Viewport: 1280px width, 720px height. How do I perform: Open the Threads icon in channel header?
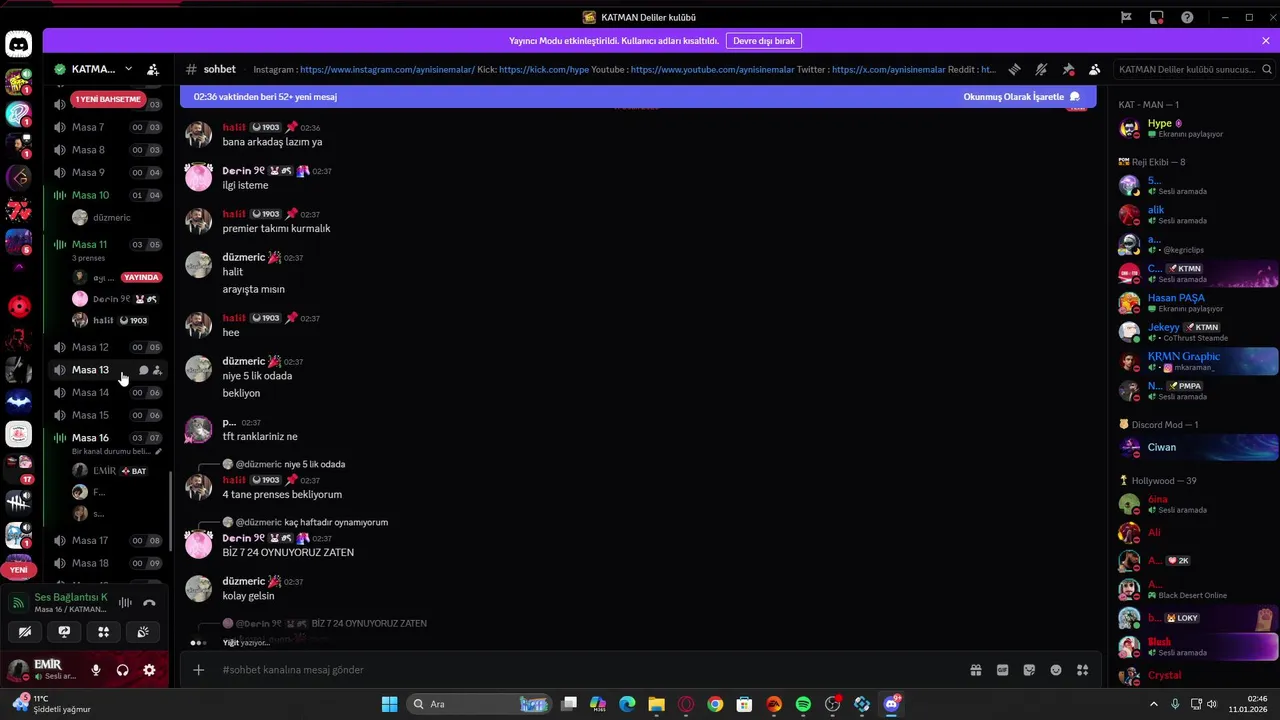pyautogui.click(x=1014, y=69)
